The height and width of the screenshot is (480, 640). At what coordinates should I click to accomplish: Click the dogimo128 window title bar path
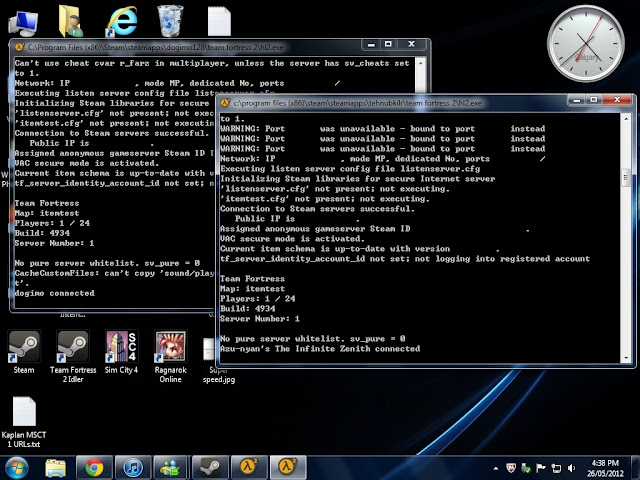[x=156, y=47]
